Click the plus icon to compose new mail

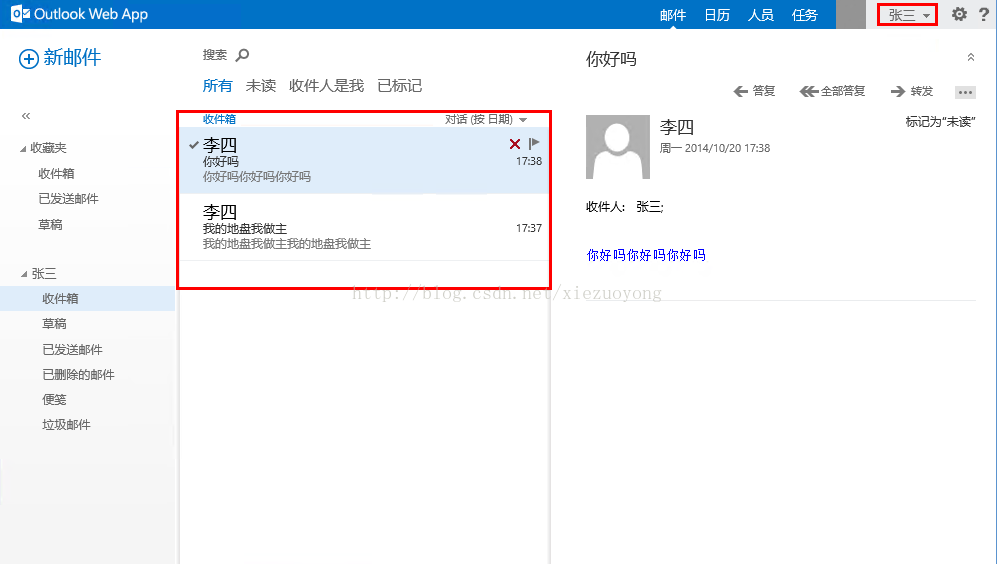(x=29, y=59)
